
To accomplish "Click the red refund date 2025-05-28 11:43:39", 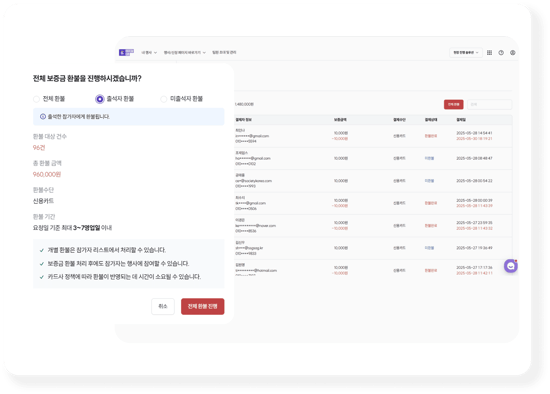I will [474, 206].
